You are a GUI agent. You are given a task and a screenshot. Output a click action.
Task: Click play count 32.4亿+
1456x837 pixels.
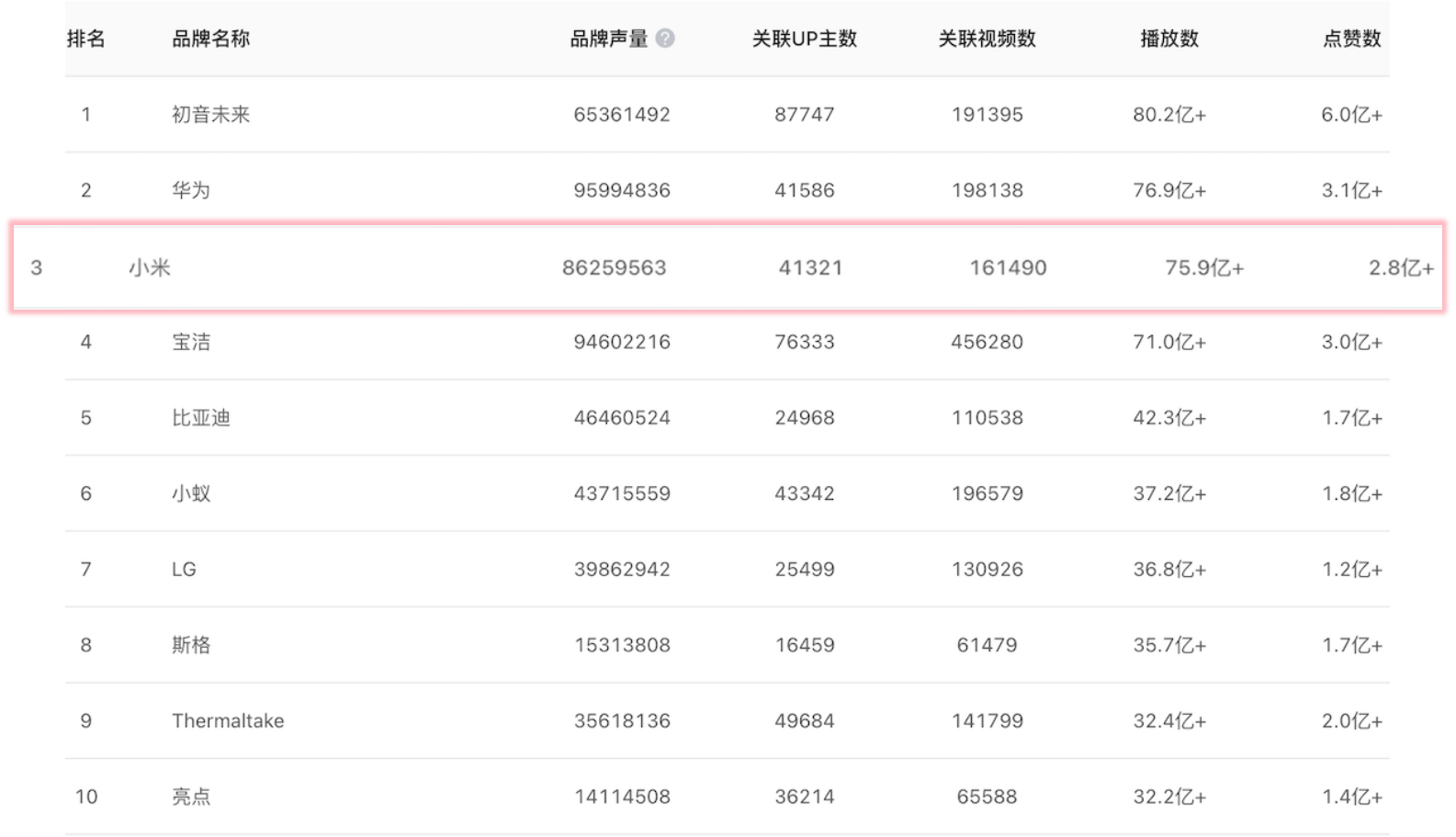1169,721
